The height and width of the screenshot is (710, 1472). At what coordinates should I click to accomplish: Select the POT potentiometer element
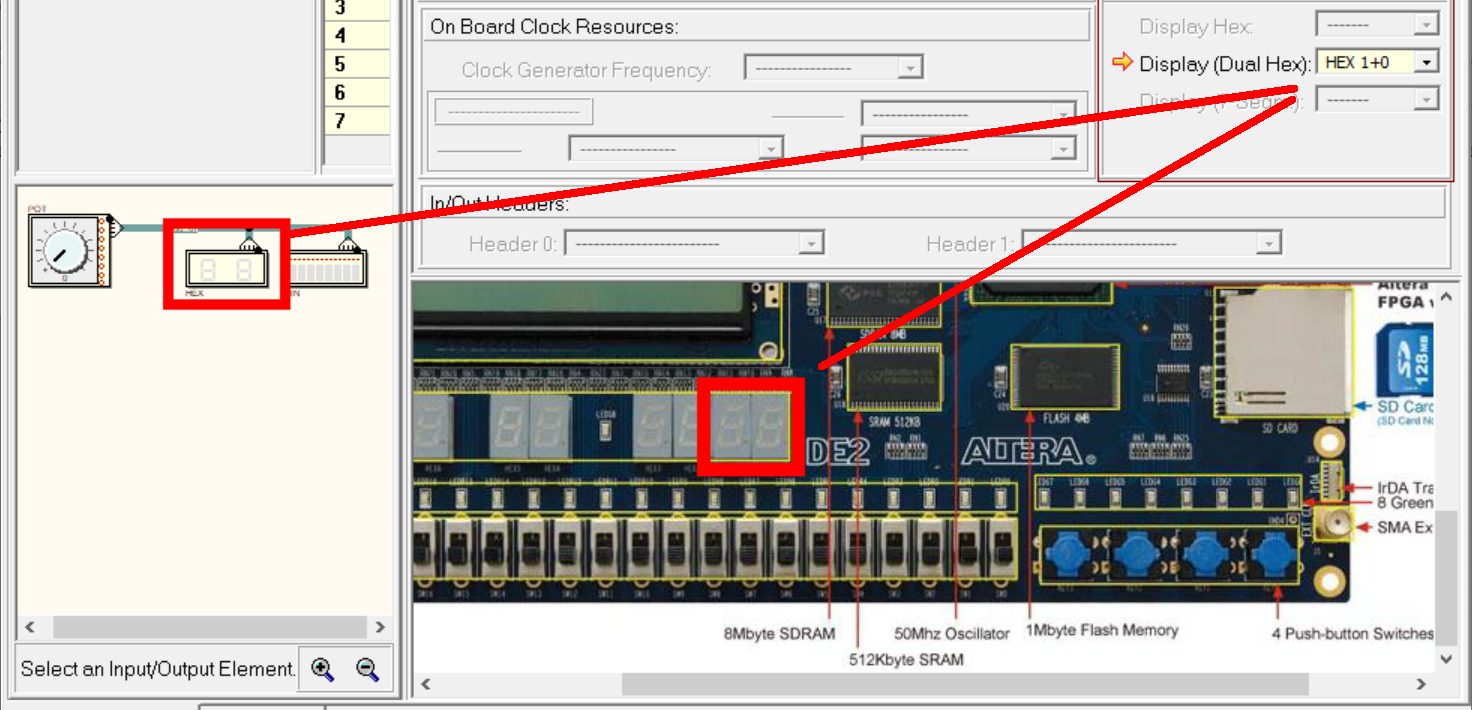click(69, 250)
